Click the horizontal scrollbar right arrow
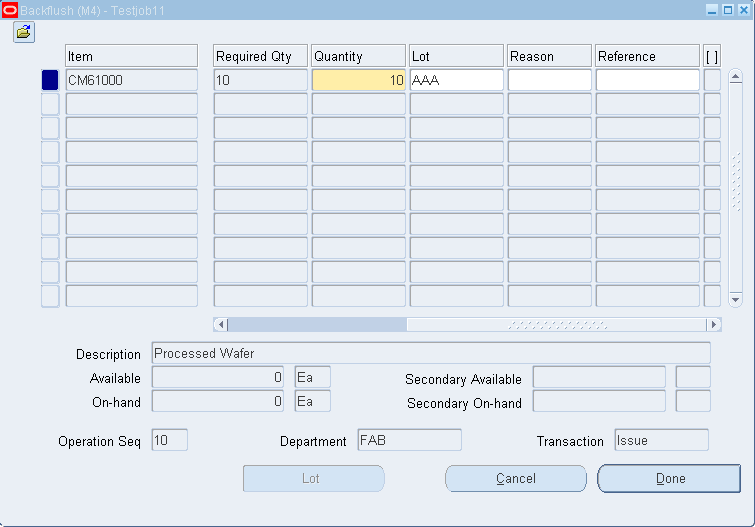Image resolution: width=755 pixels, height=527 pixels. click(714, 325)
